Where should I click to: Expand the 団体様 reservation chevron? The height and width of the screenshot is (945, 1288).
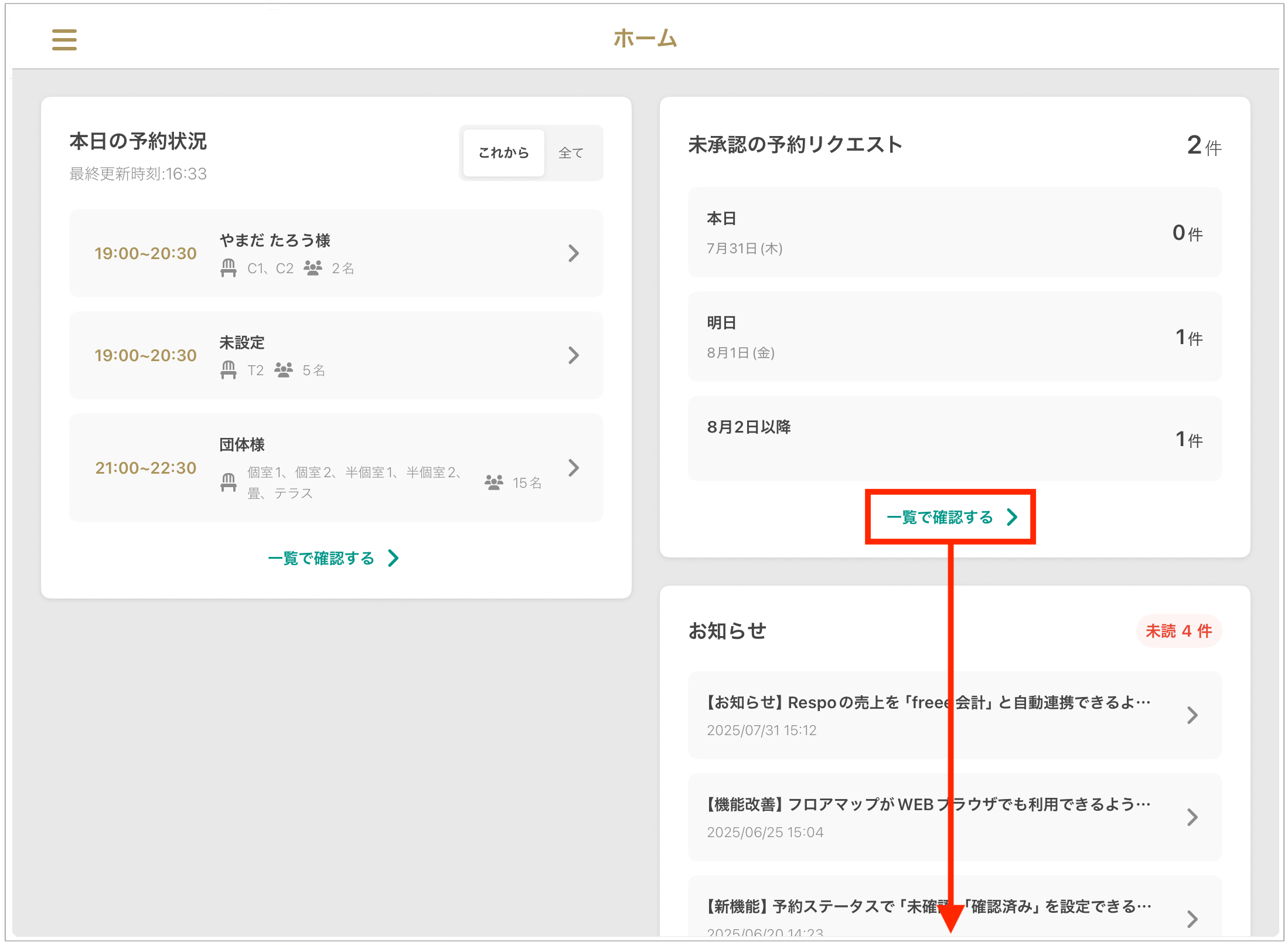(x=573, y=468)
